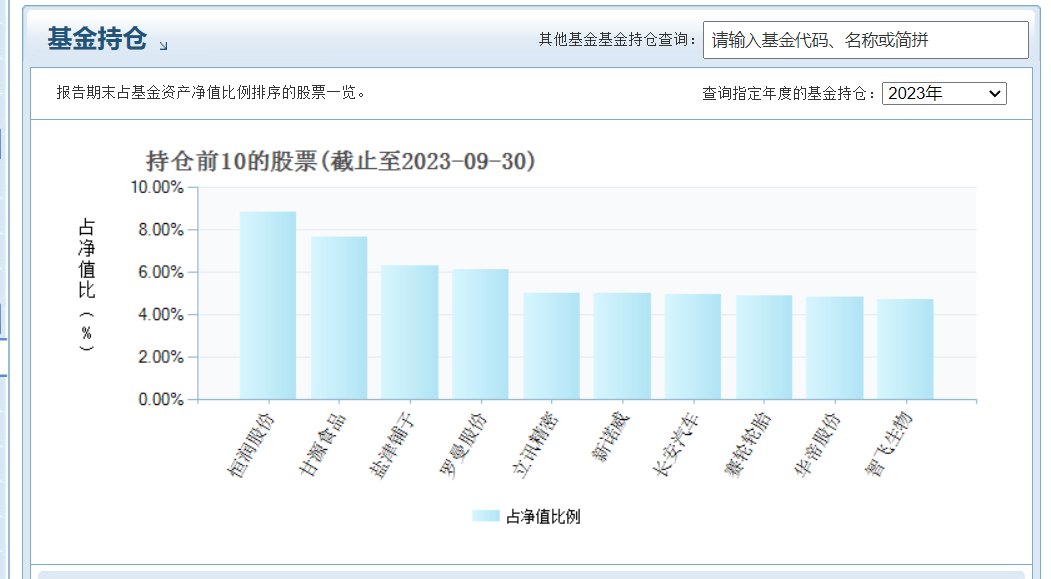Click the 长安汽车 bar
This screenshot has width=1051, height=579.
(x=693, y=347)
